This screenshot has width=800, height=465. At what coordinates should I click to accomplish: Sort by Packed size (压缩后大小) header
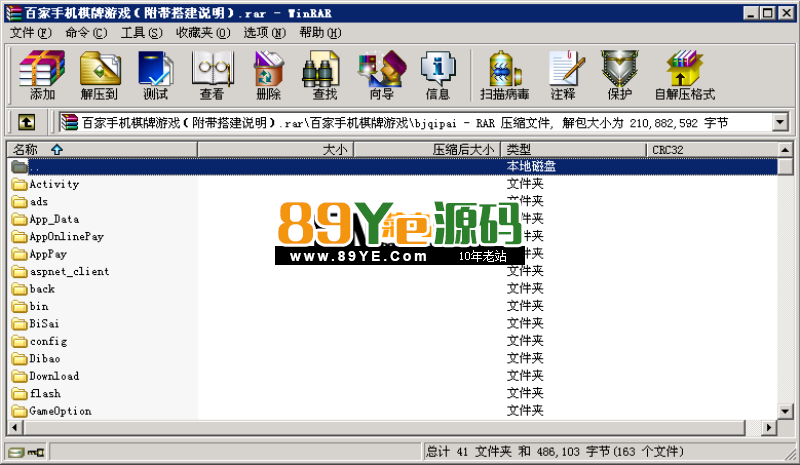427,150
